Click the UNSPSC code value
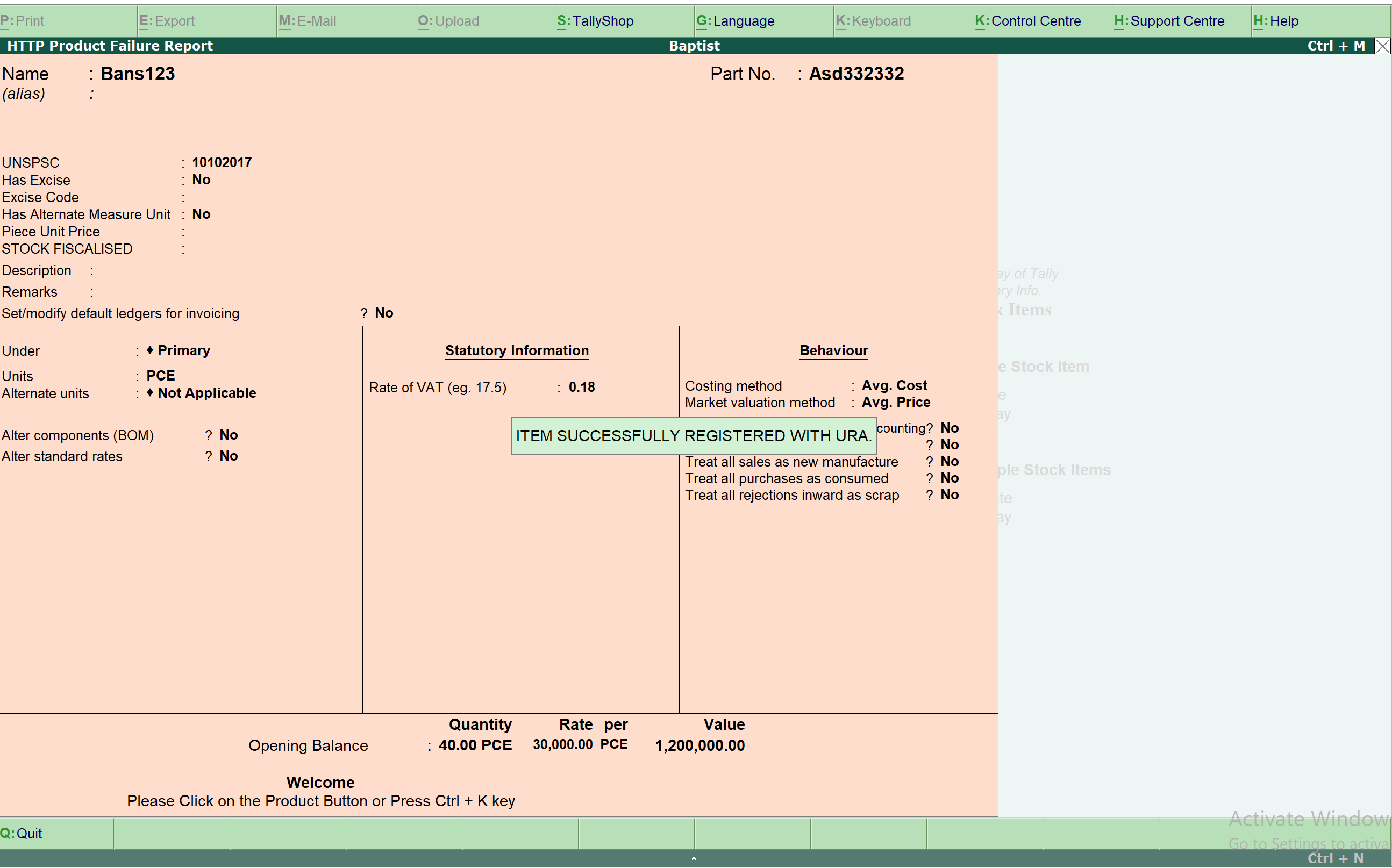The image size is (1392, 868). pos(222,162)
